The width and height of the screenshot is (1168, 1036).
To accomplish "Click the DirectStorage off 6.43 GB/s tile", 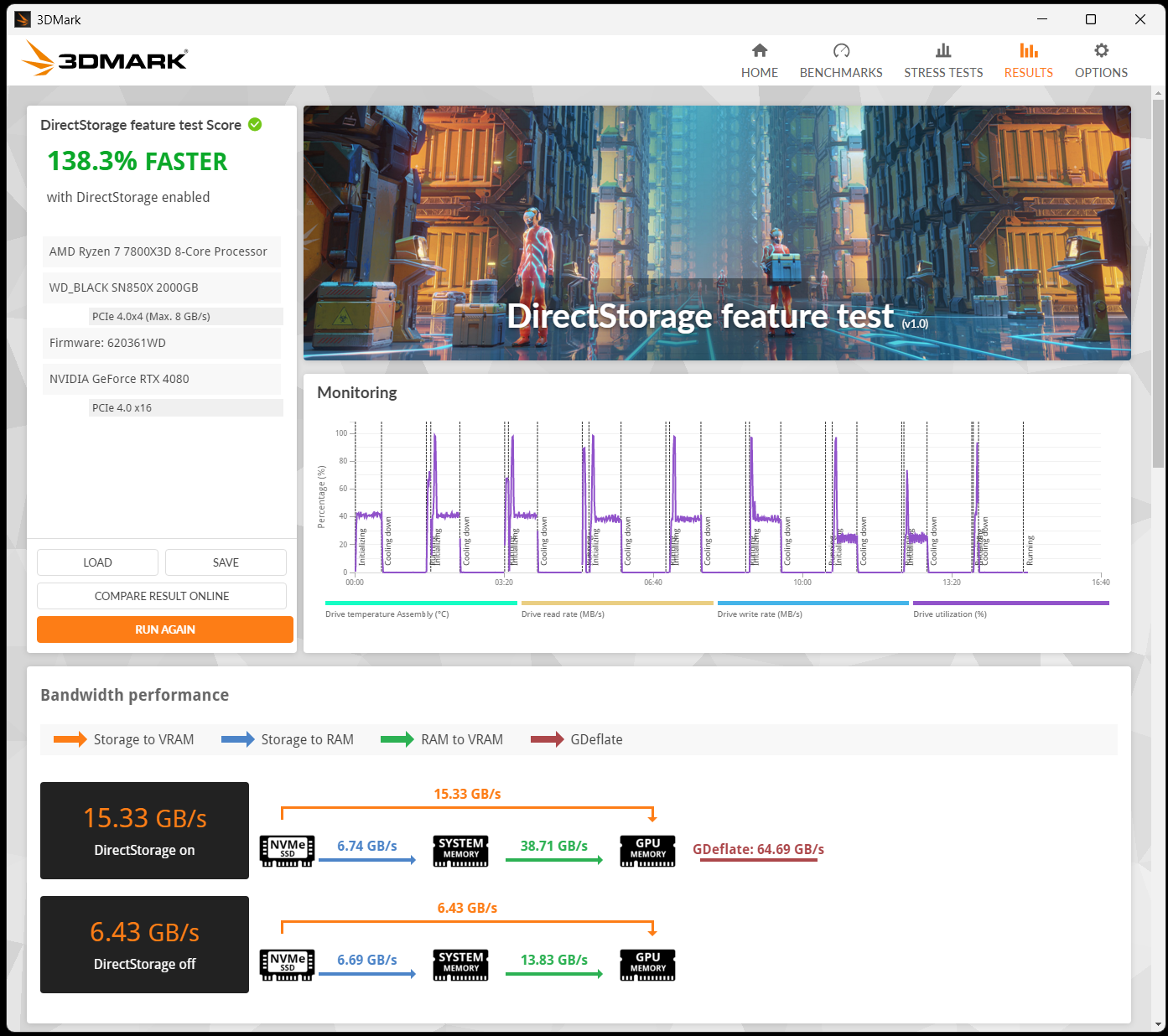I will (144, 945).
